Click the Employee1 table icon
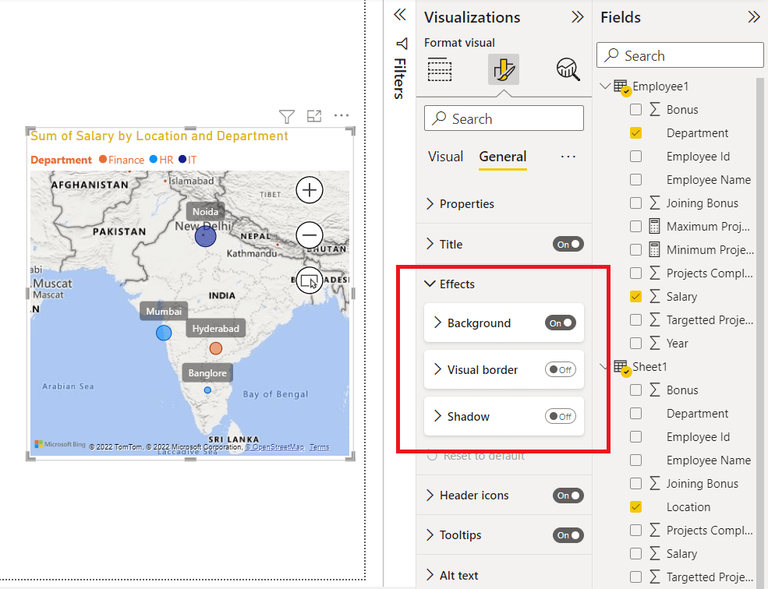The height and width of the screenshot is (589, 768). coord(622,87)
